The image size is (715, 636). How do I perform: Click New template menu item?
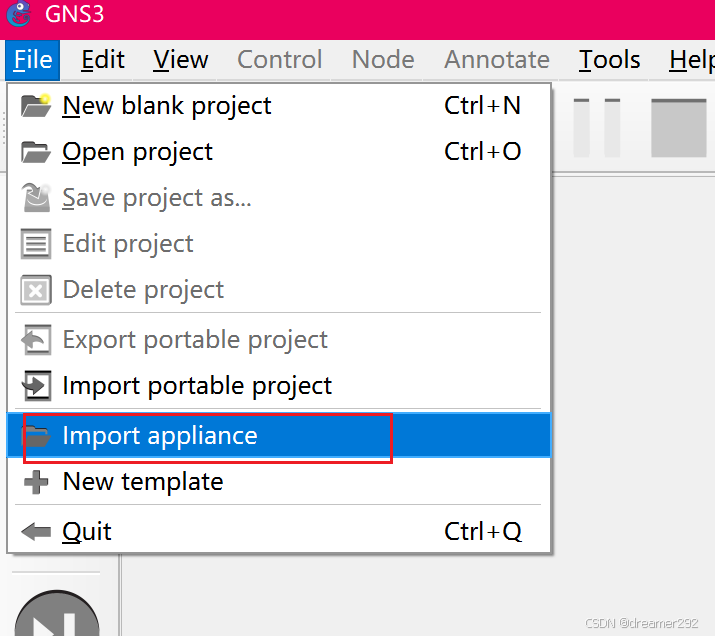tap(143, 482)
